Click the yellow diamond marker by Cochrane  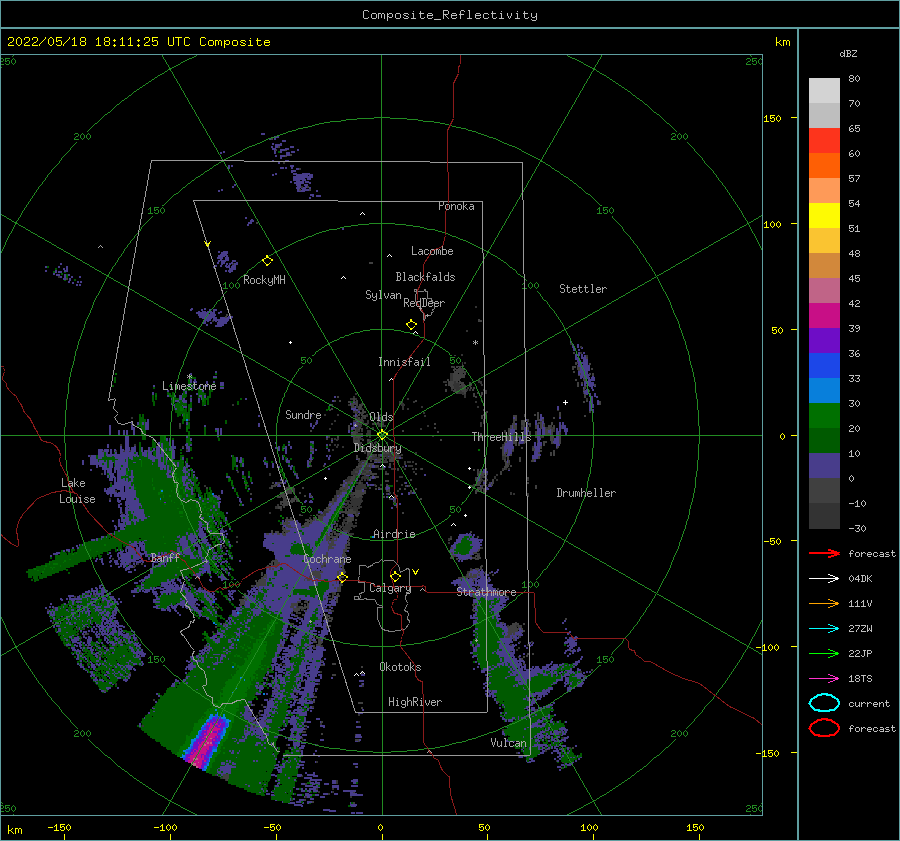click(x=342, y=577)
